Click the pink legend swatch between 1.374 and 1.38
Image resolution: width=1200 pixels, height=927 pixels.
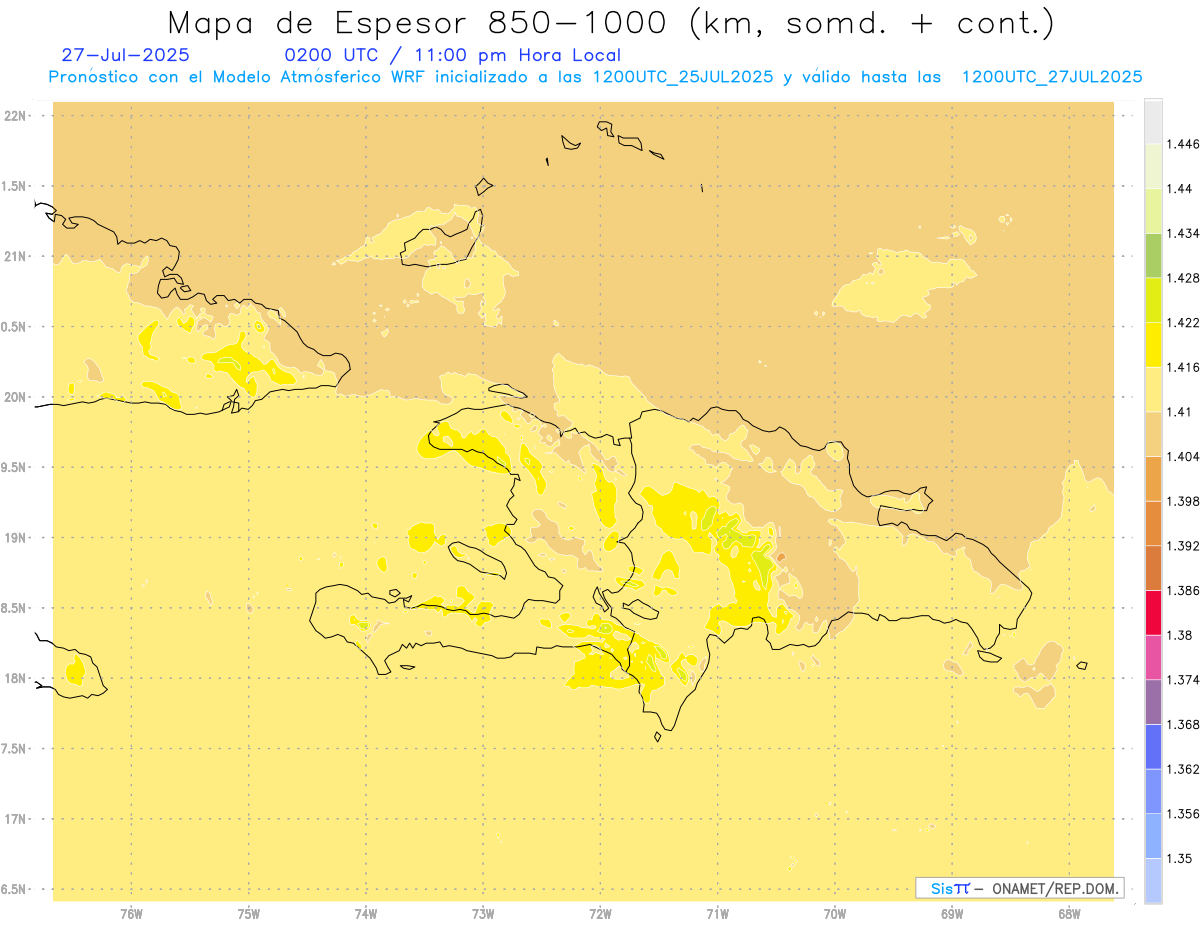[1153, 658]
